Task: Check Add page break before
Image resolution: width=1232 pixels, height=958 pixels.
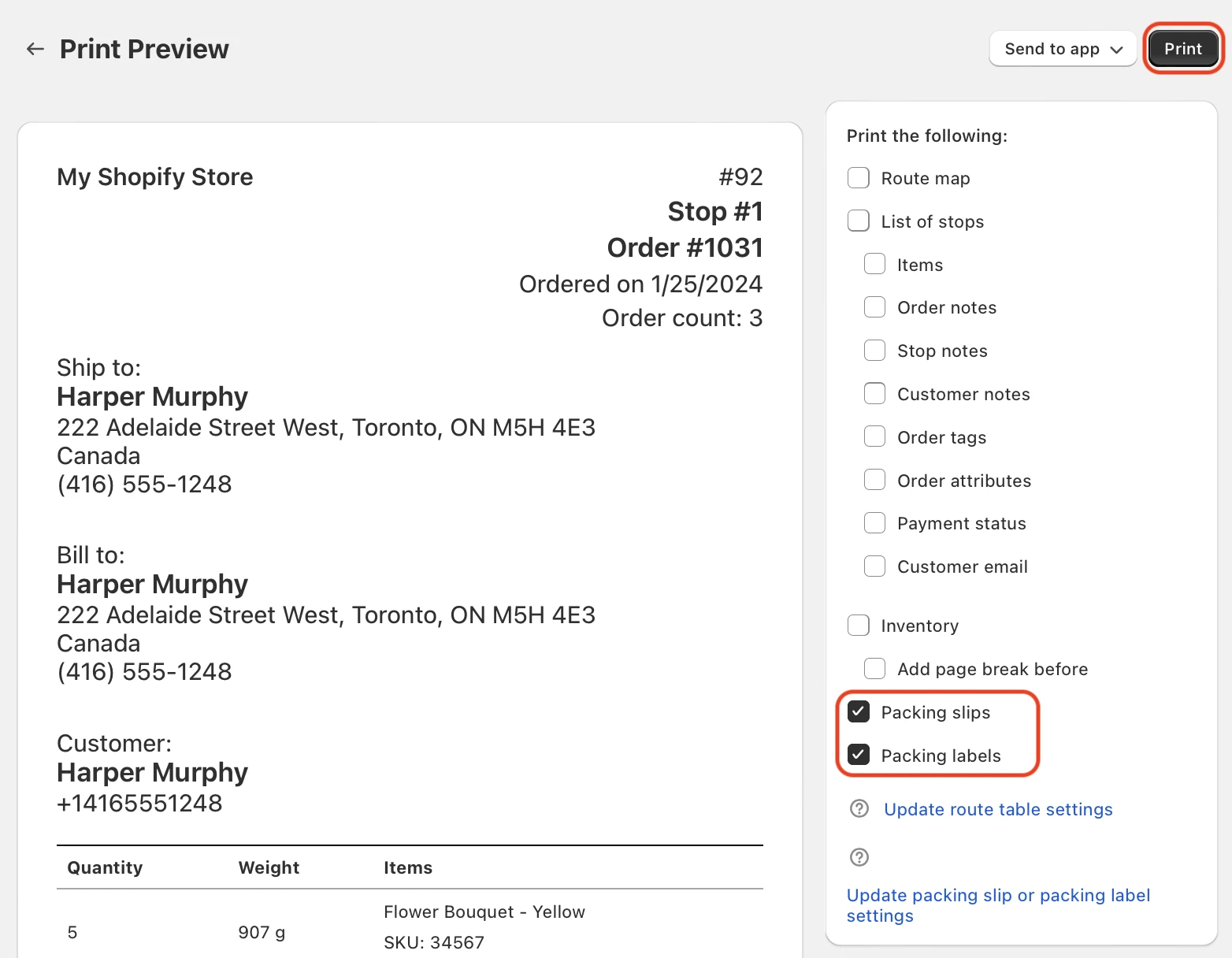Action: point(875,669)
